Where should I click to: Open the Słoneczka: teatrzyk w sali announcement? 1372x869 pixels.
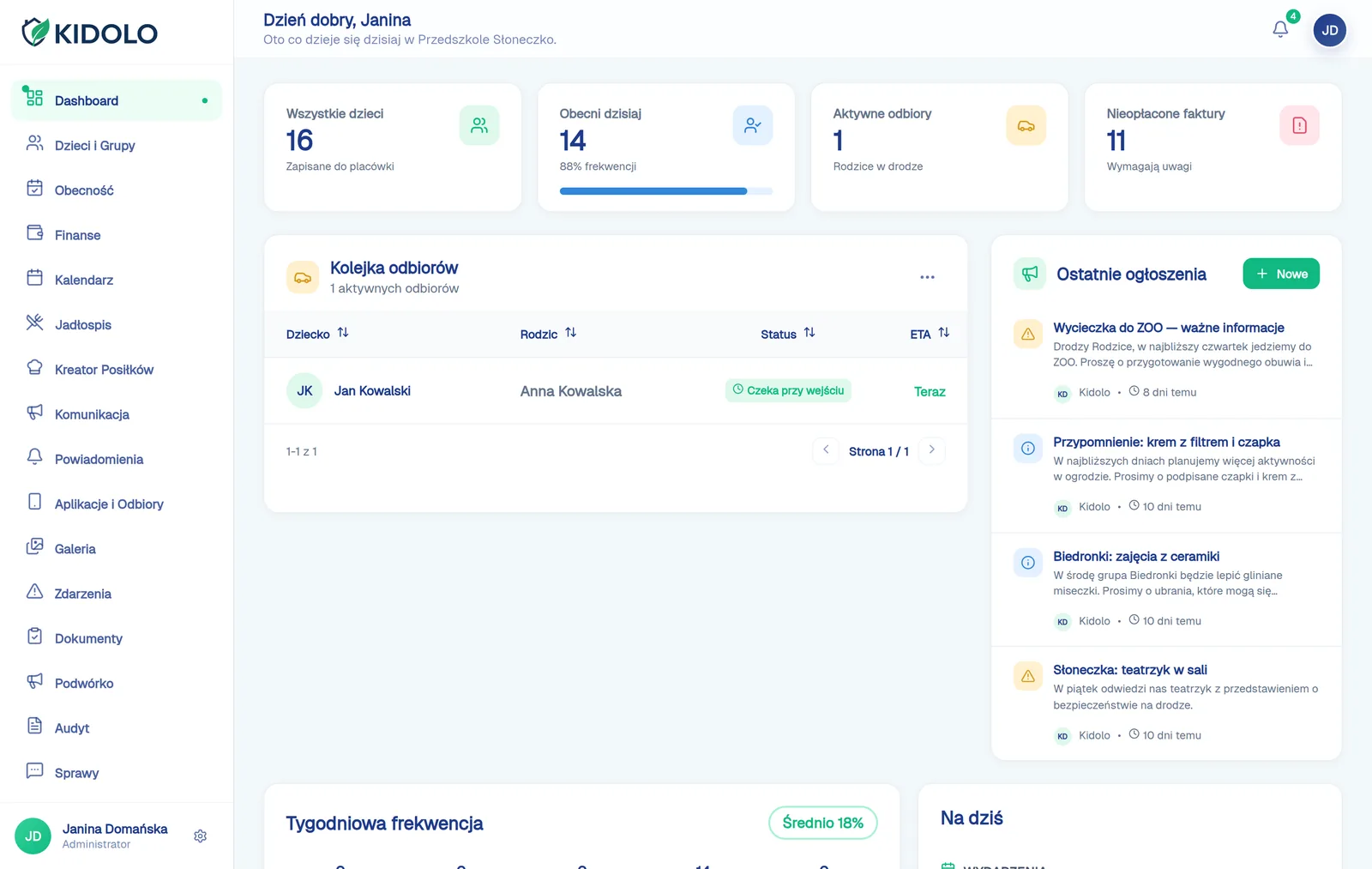pyautogui.click(x=1130, y=670)
